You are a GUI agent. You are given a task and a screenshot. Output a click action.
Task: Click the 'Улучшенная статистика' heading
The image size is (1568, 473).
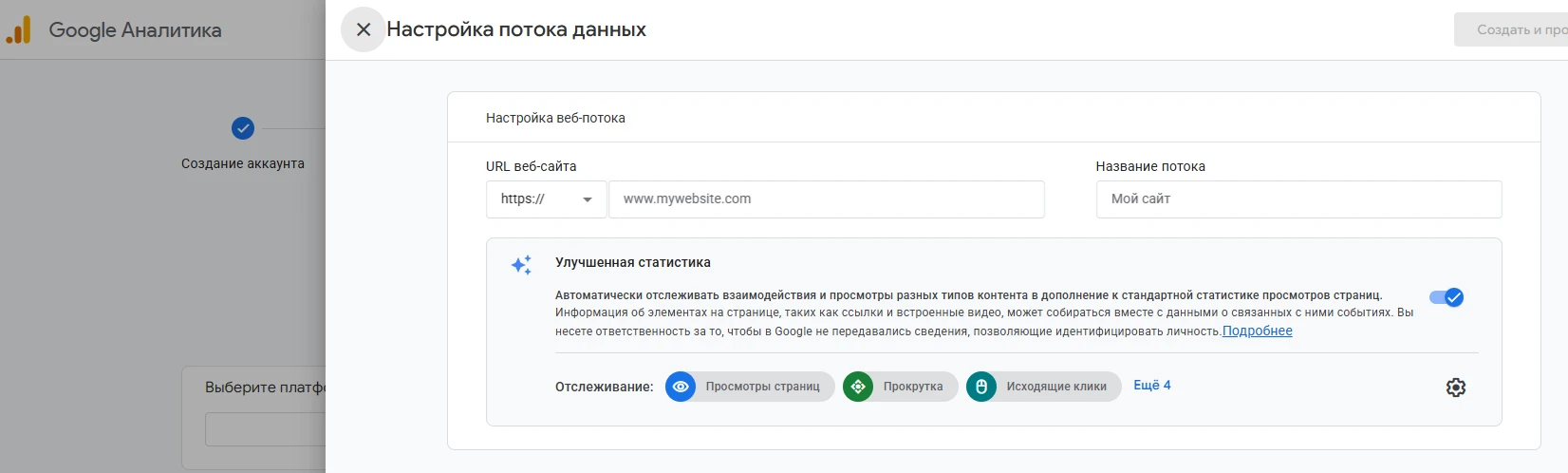tap(633, 262)
